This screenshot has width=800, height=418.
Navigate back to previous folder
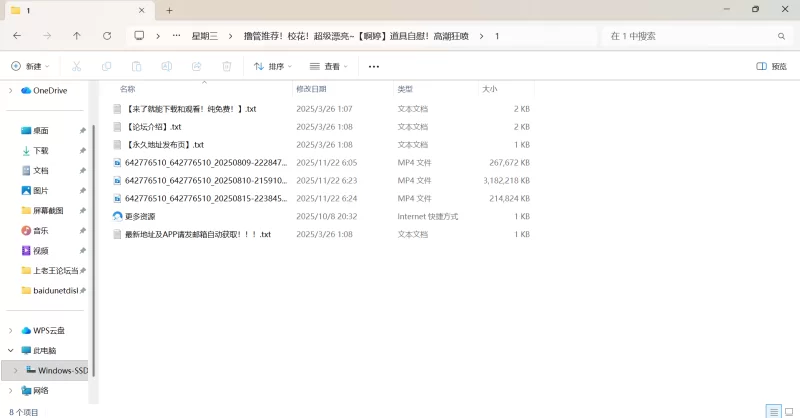pyautogui.click(x=17, y=36)
